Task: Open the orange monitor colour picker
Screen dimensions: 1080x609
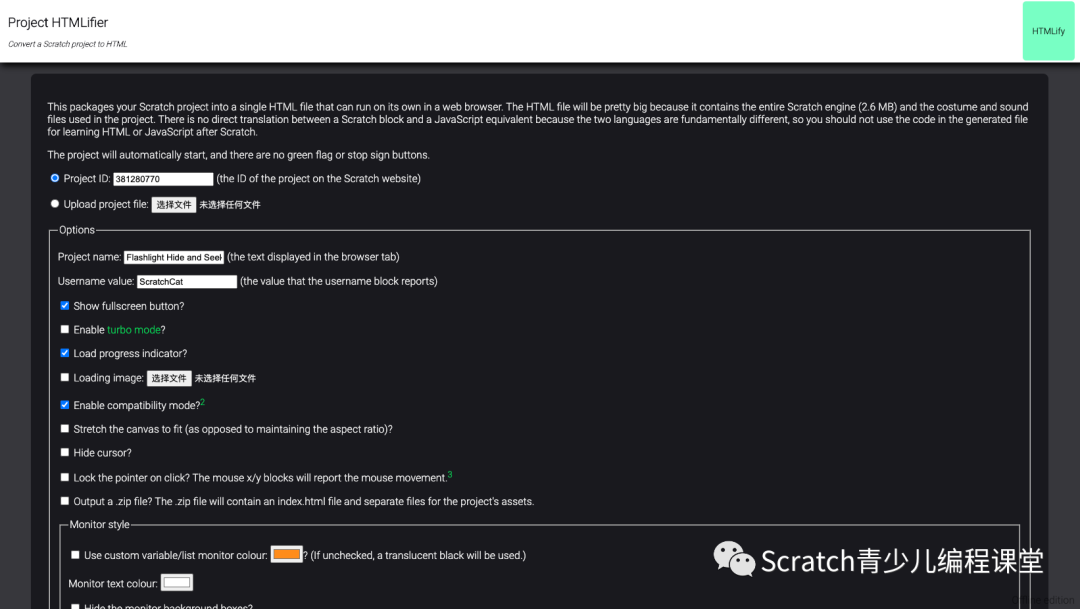Action: point(286,554)
